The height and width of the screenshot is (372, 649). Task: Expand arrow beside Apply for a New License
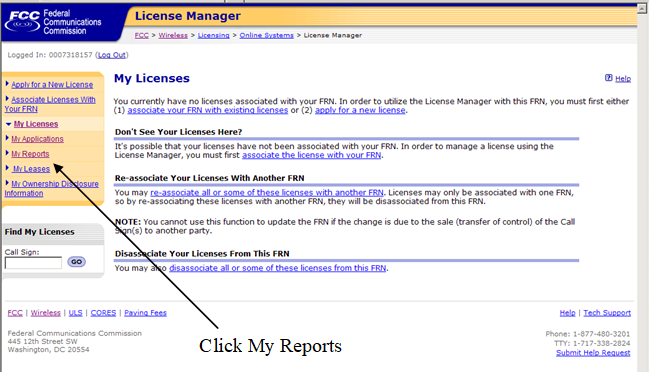[x=7, y=84]
